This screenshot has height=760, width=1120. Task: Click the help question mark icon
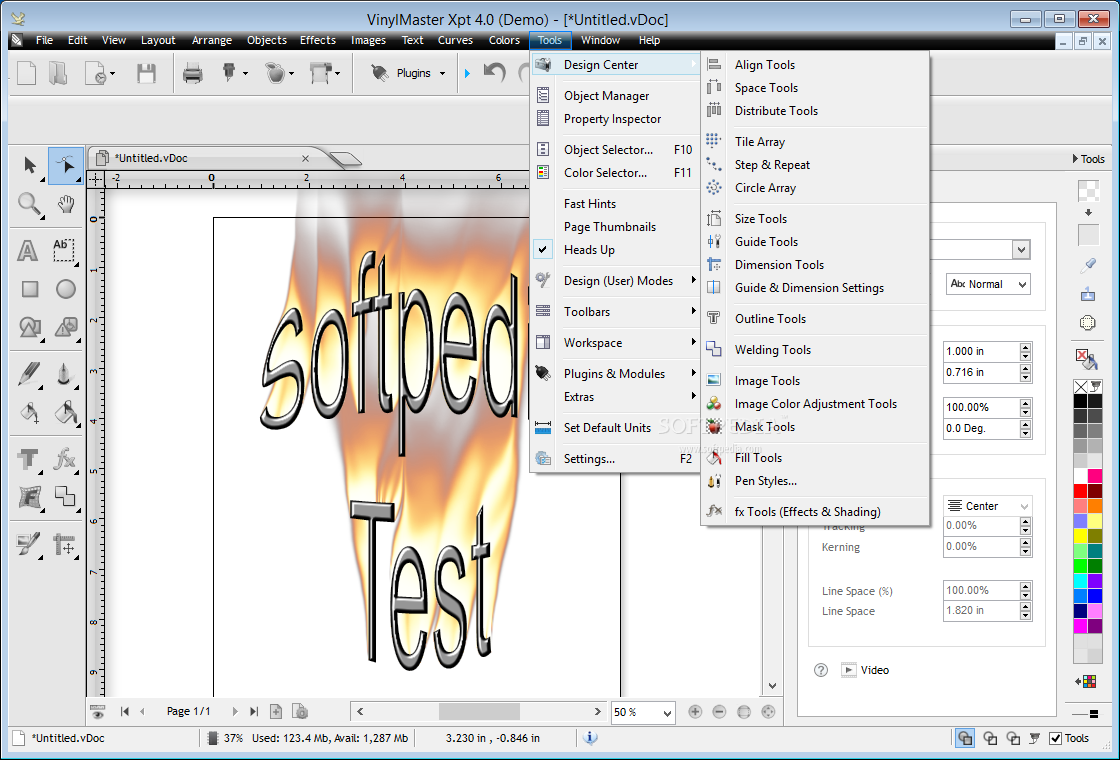821,670
